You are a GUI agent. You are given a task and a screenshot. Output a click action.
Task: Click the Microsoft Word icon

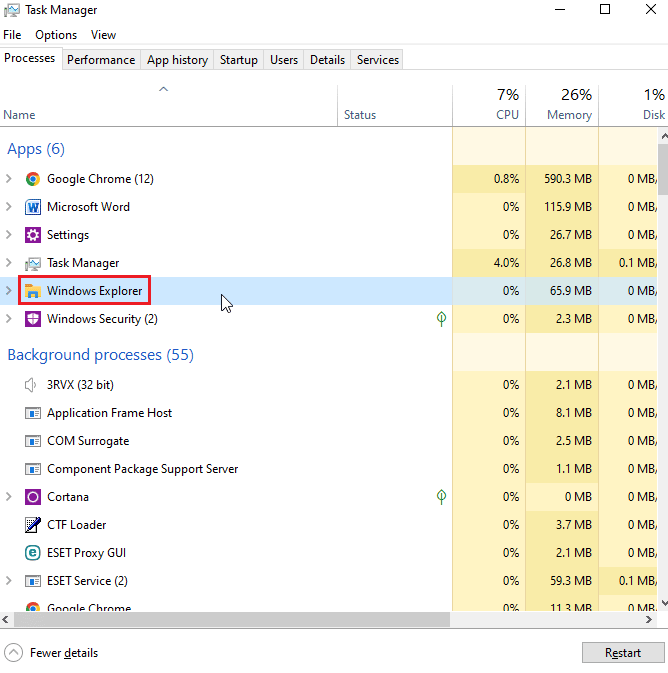point(32,207)
